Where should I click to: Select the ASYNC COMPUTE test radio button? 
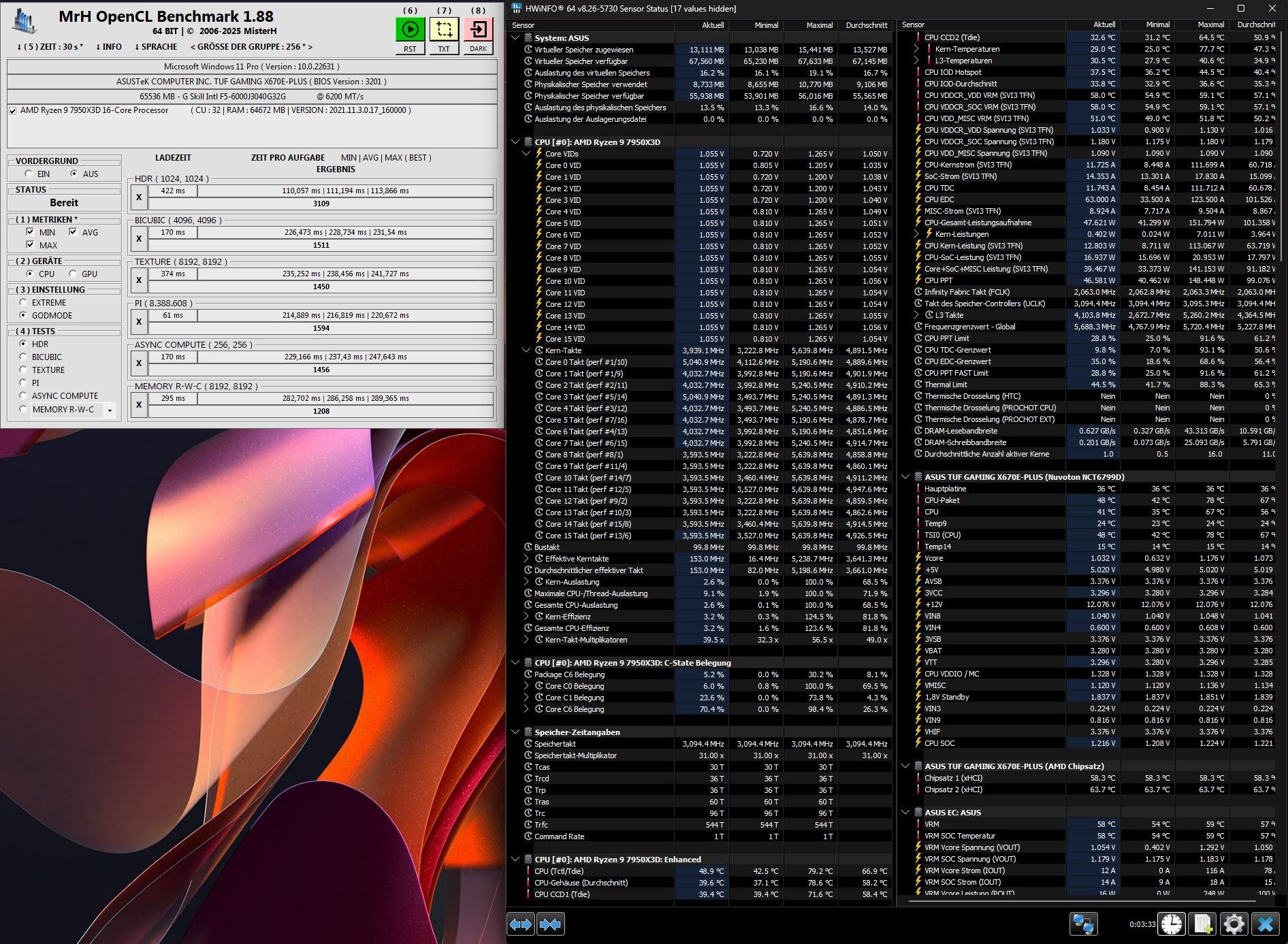click(x=23, y=395)
